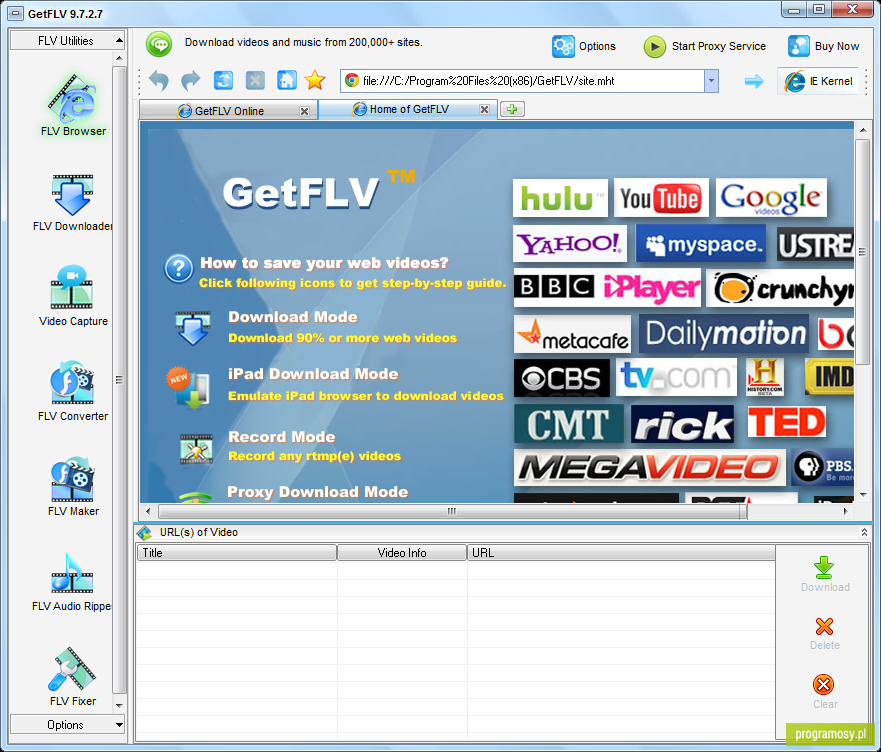Collapse the FLV Utilities panel header
This screenshot has width=881, height=752.
point(67,40)
